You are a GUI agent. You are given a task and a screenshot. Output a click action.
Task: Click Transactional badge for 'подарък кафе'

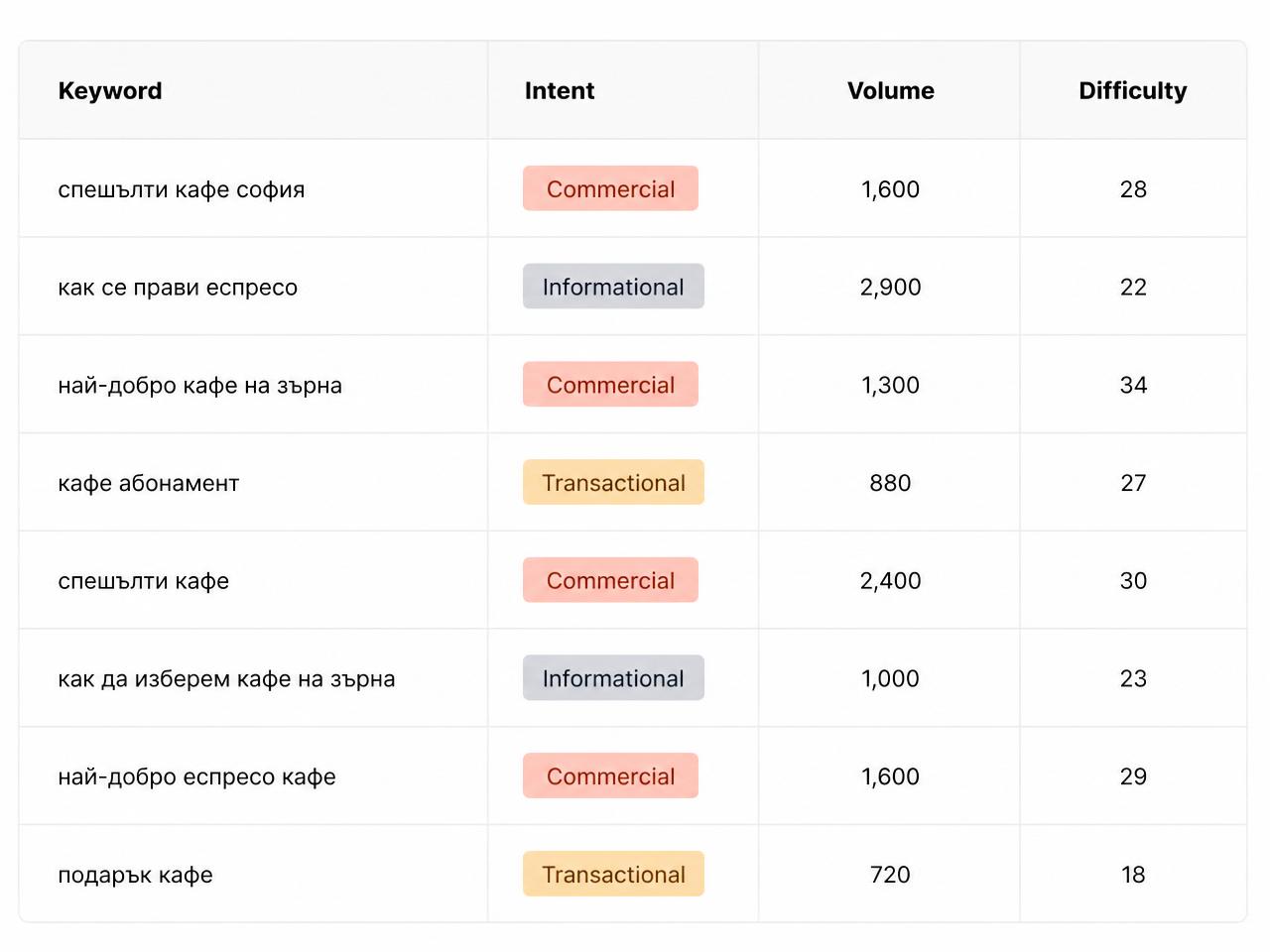pos(613,874)
